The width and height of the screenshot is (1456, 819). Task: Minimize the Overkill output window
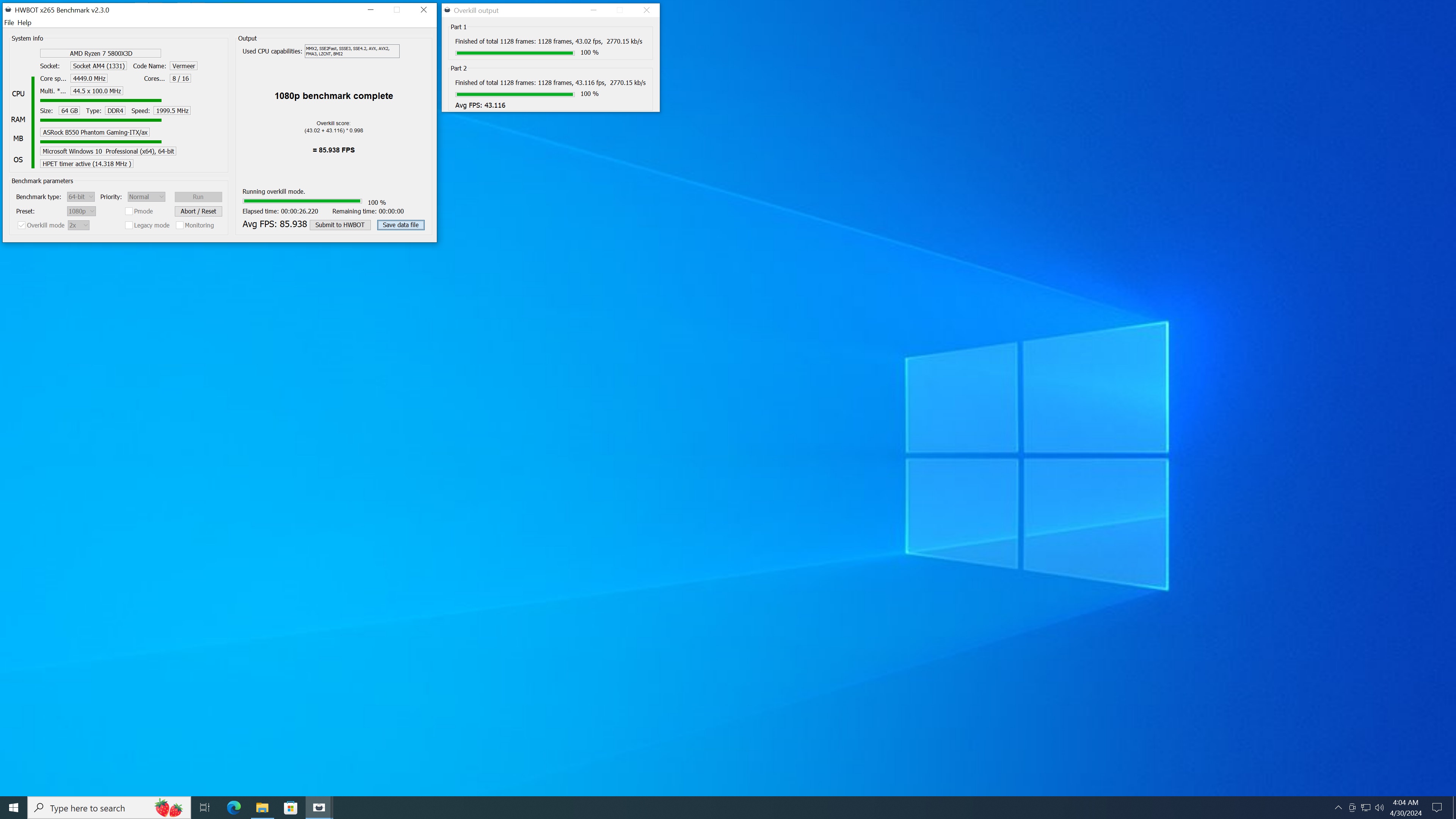point(593,10)
